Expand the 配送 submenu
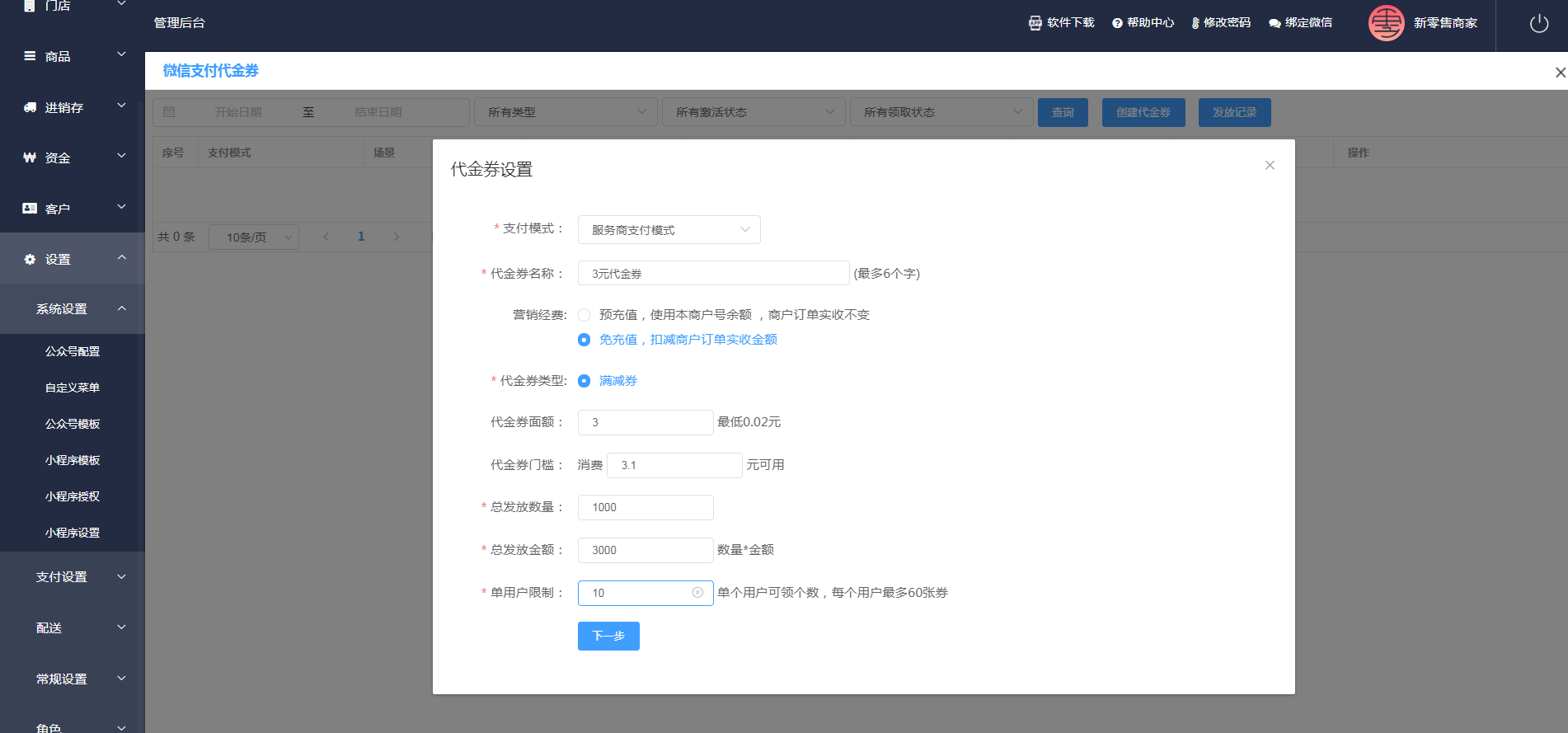This screenshot has width=1568, height=733. 121,627
